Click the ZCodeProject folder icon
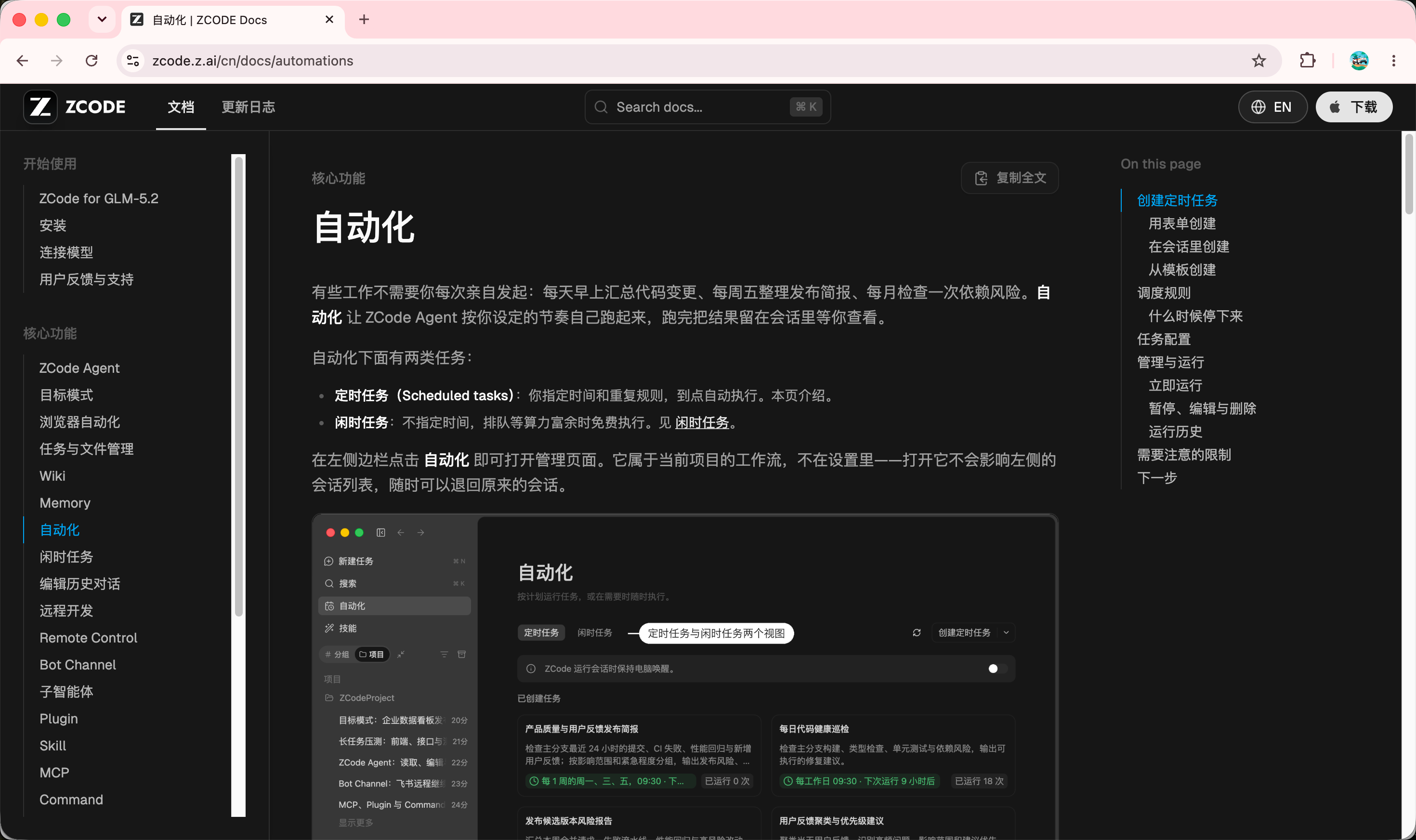 [x=329, y=698]
